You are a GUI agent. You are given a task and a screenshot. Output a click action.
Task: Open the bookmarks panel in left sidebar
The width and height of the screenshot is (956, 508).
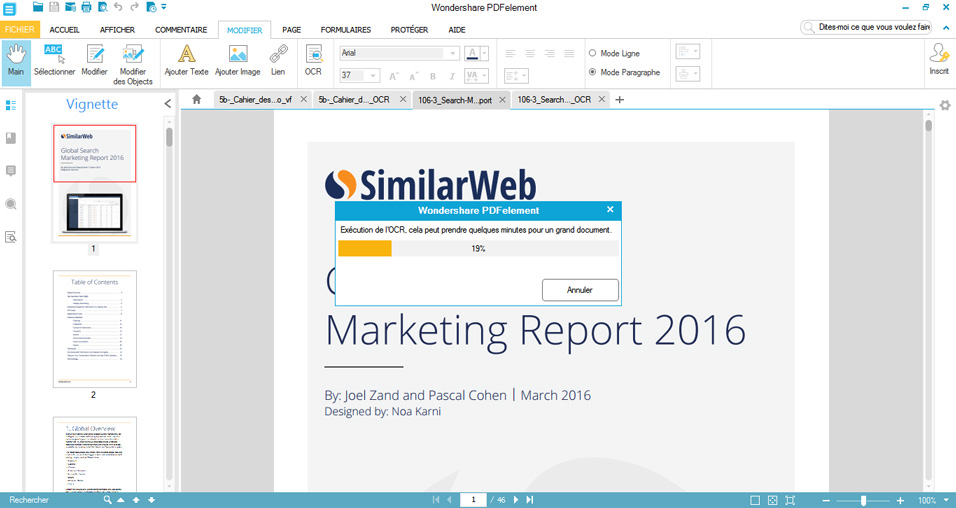tap(10, 138)
